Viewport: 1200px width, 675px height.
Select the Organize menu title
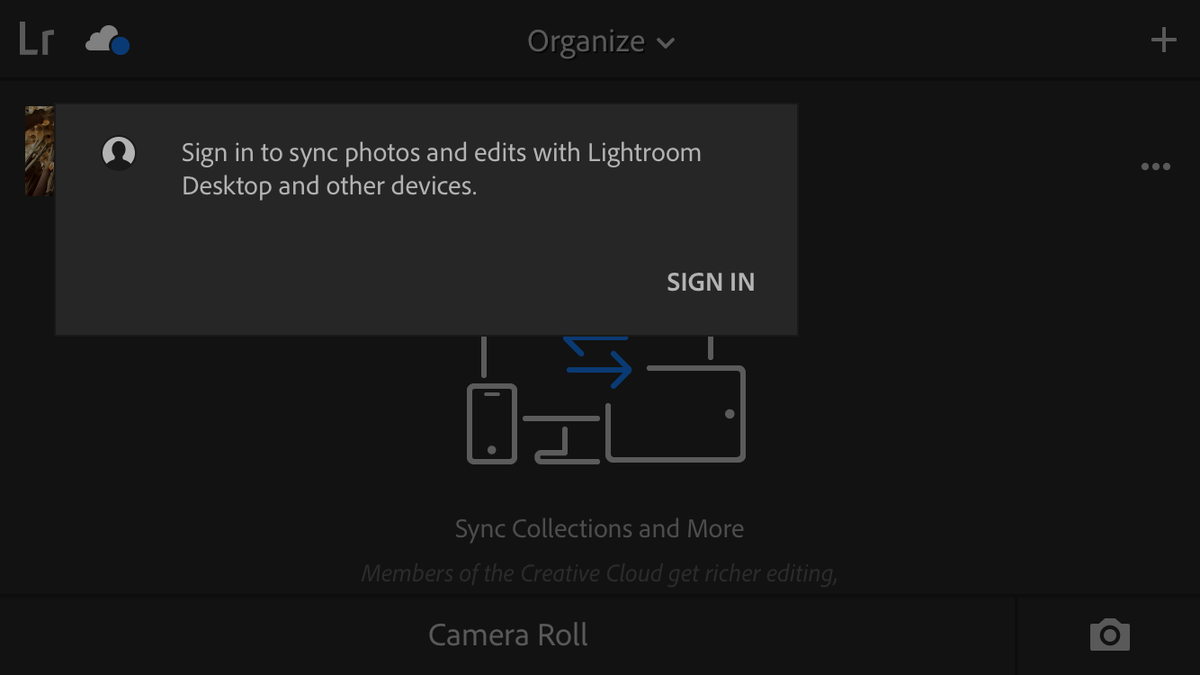click(585, 41)
